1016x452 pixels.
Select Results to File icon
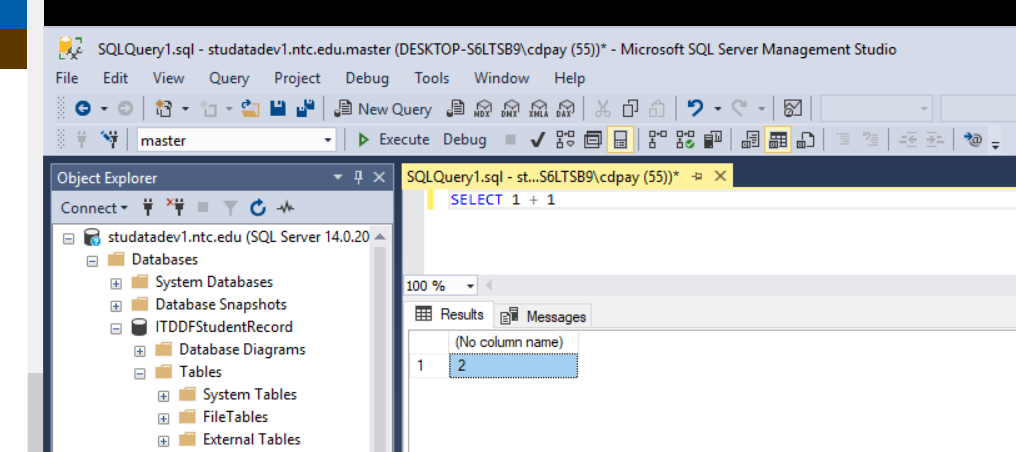[805, 139]
